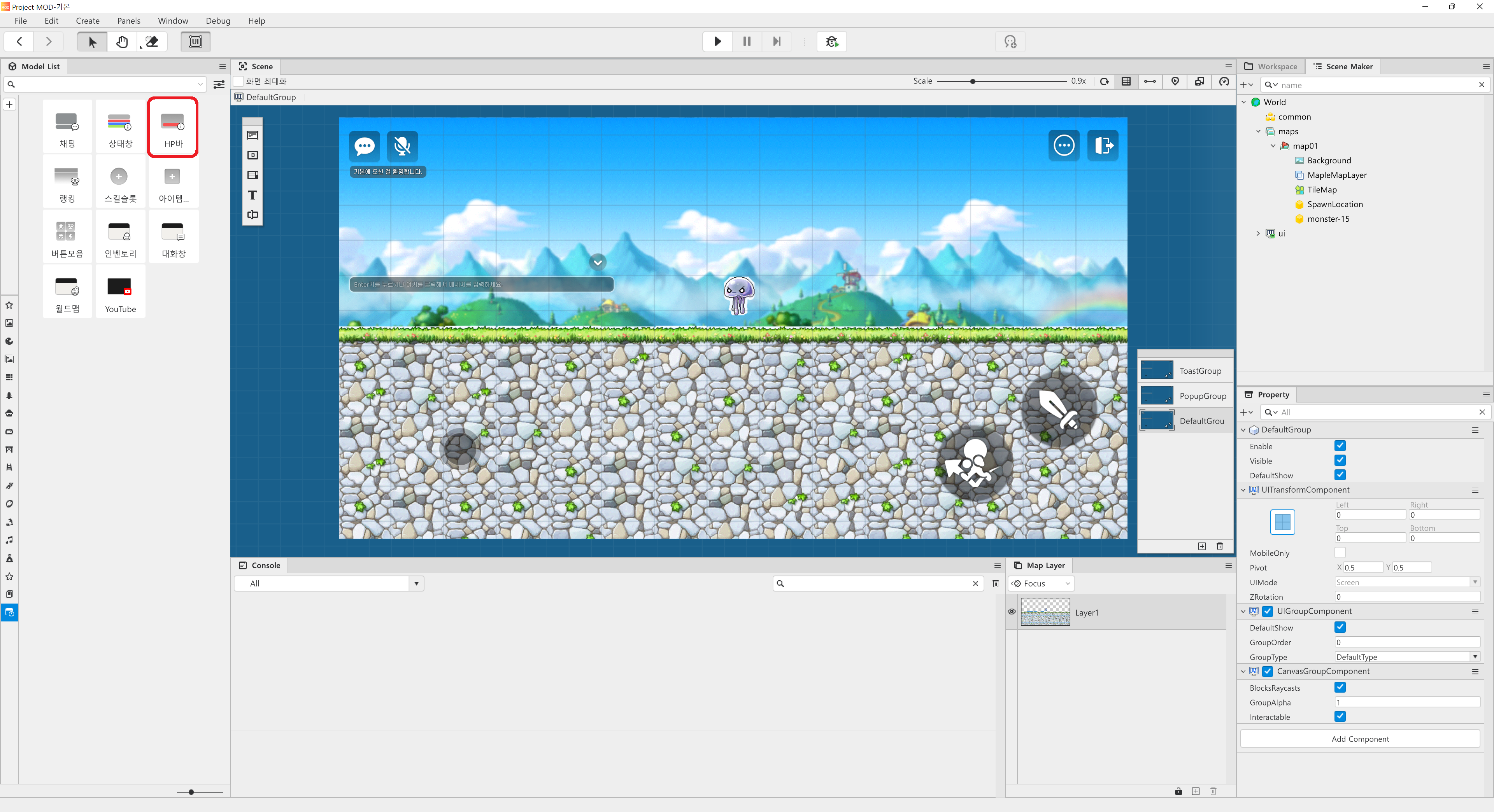This screenshot has width=1494, height=812.
Task: Check the MobileOnly checkbox
Action: coord(1340,552)
